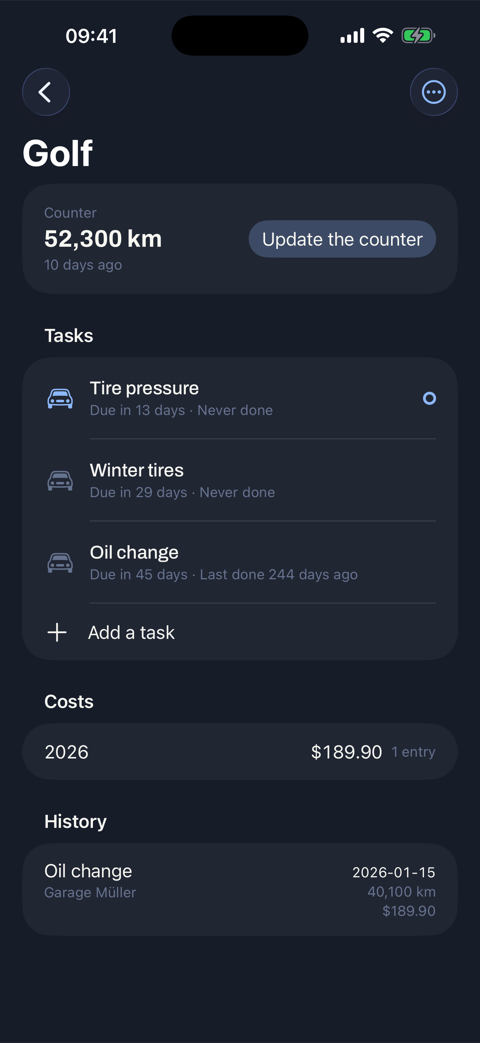480x1043 pixels.
Task: View the $189.90 cost total
Action: coord(346,752)
